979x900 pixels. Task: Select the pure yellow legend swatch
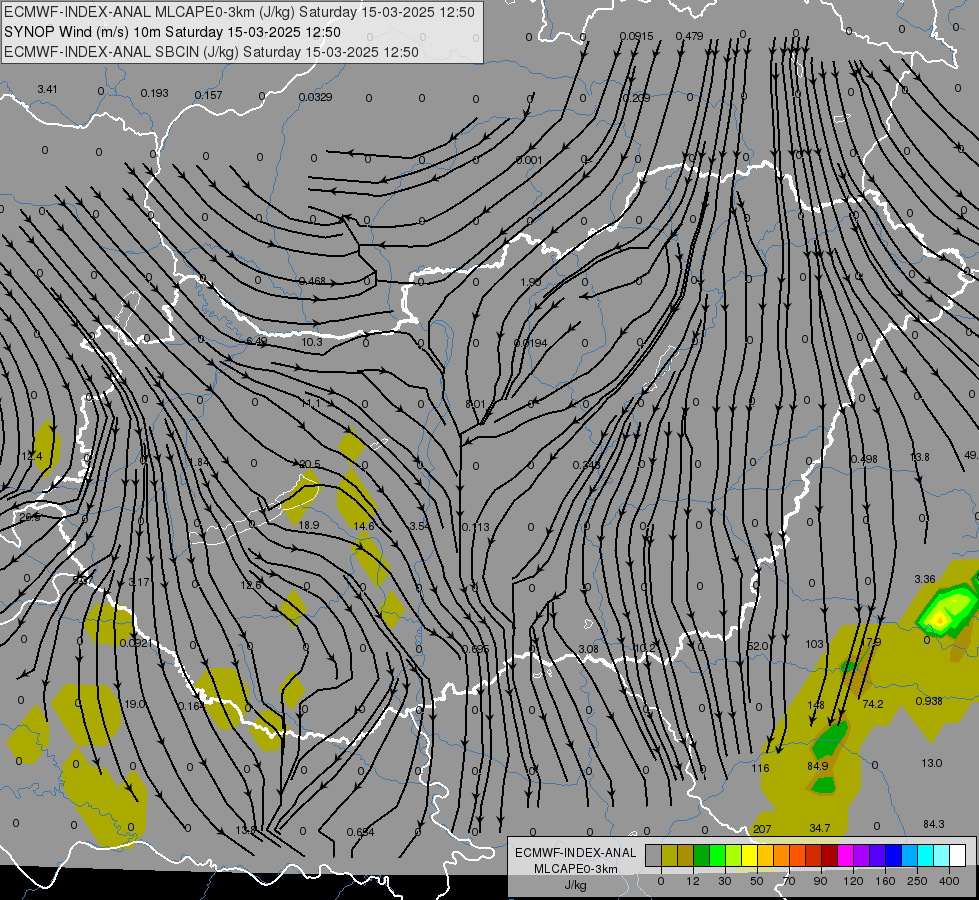pos(750,855)
